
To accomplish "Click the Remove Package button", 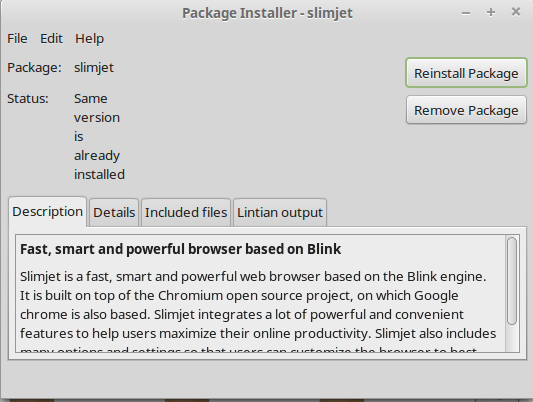I will click(x=466, y=110).
